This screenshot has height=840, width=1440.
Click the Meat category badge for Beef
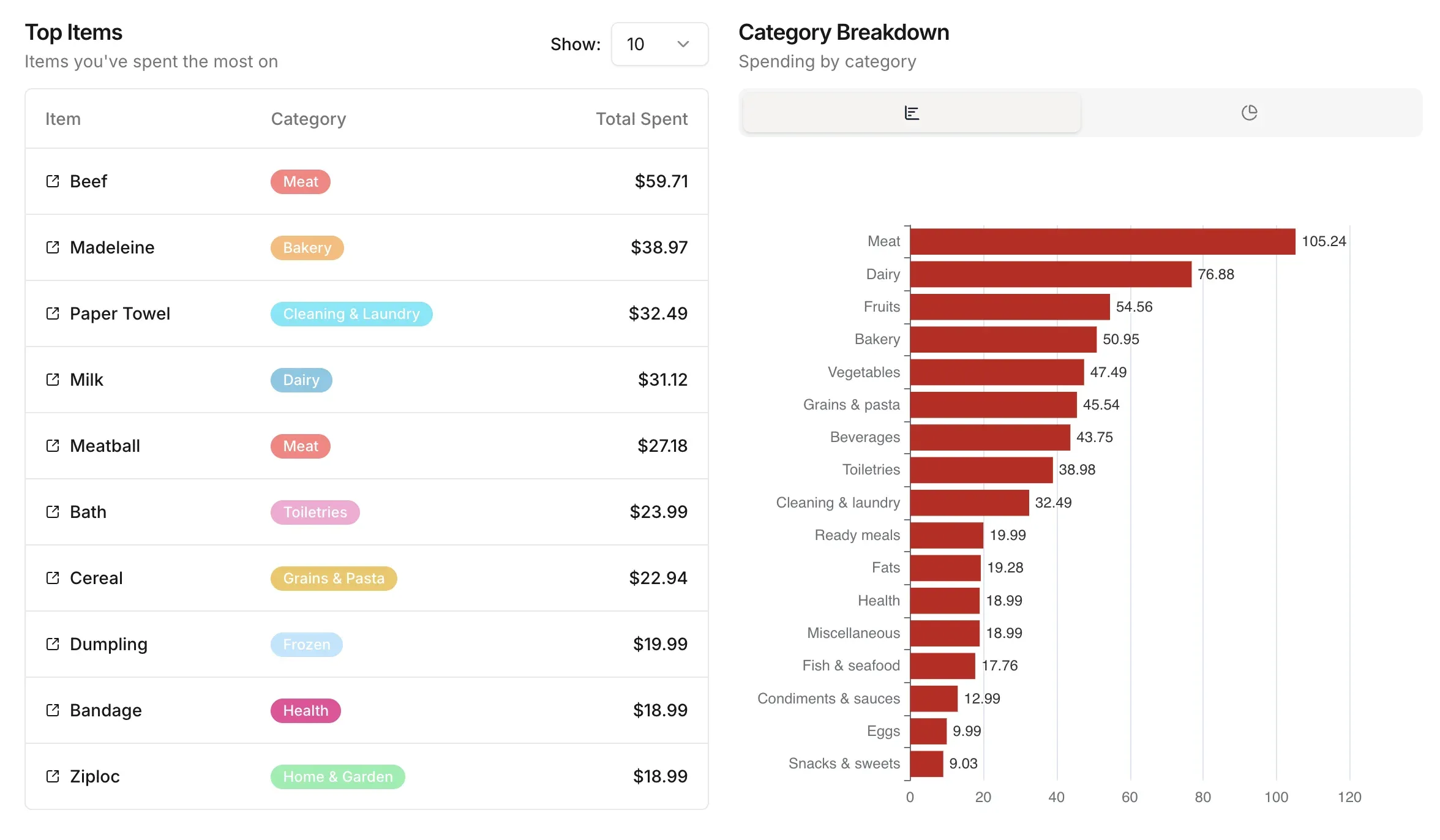point(300,181)
